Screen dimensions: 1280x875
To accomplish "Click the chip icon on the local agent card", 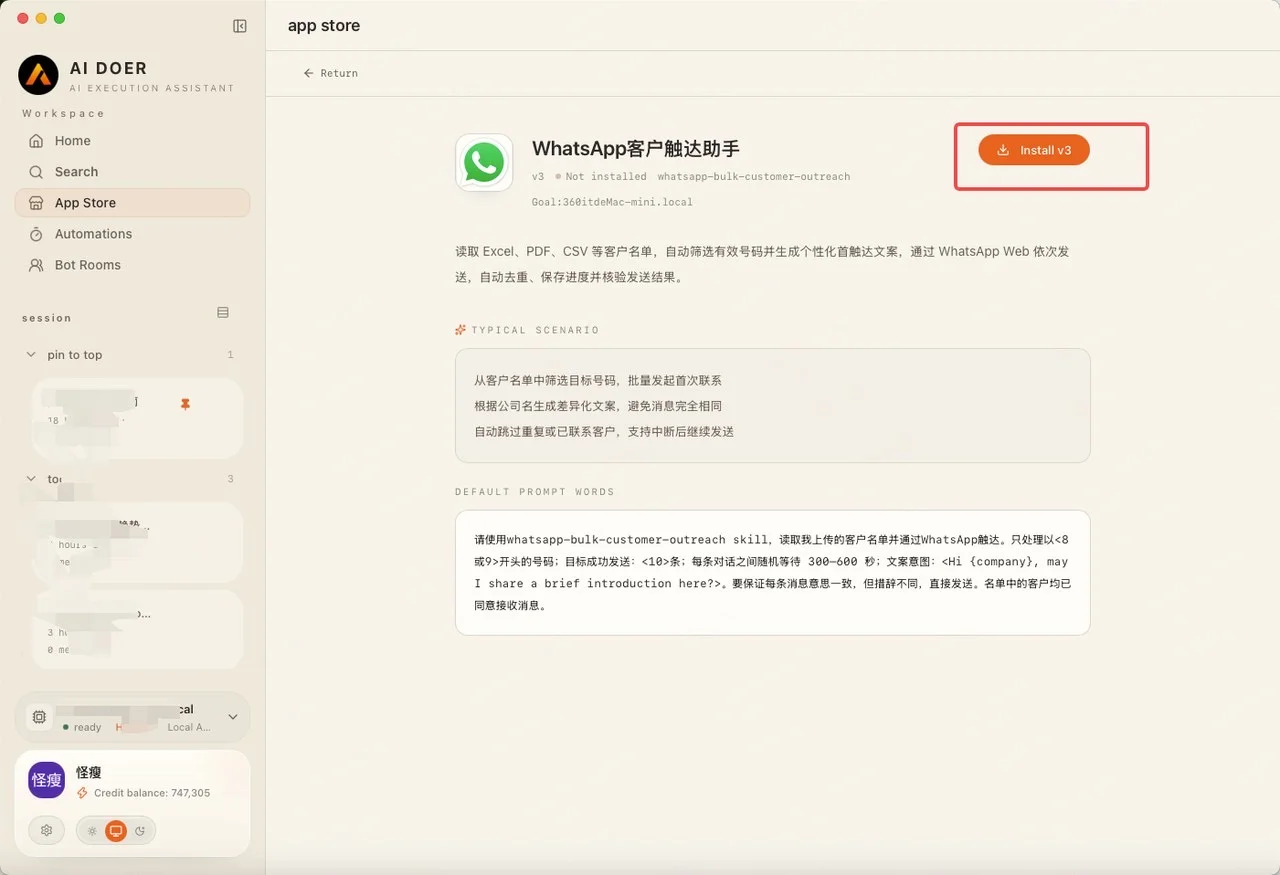I will point(39,717).
